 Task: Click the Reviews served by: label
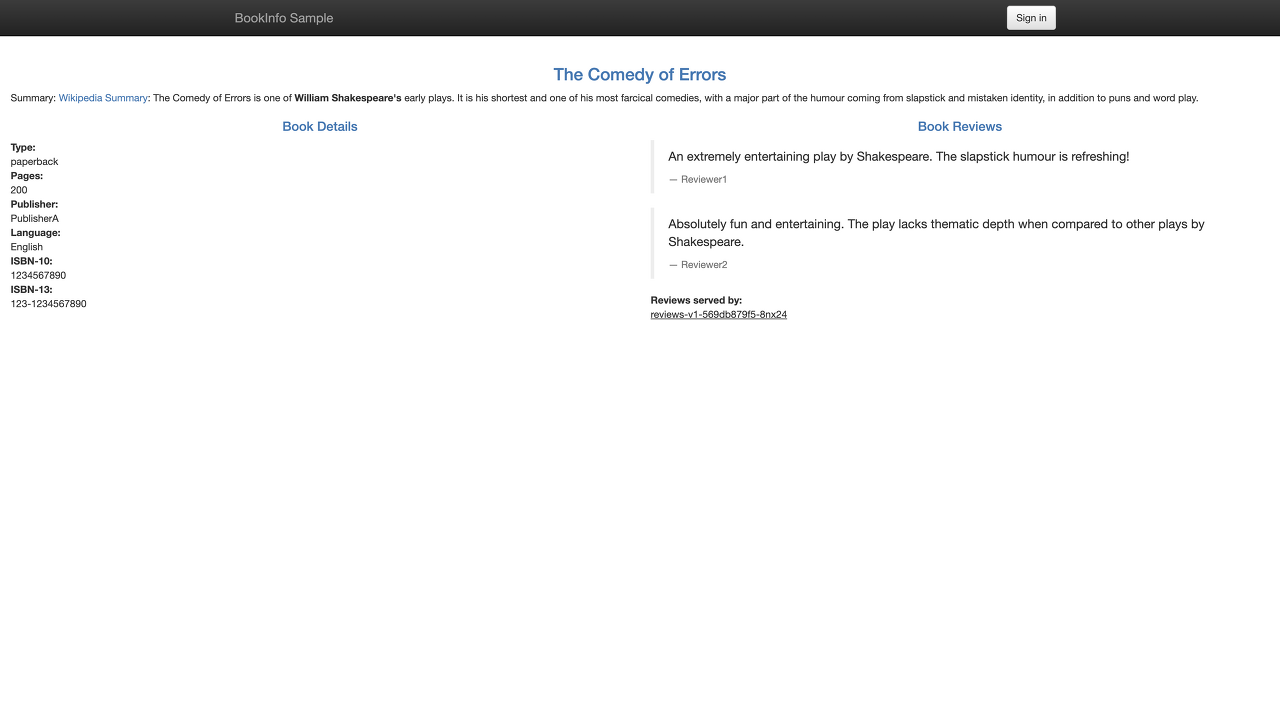click(x=696, y=300)
